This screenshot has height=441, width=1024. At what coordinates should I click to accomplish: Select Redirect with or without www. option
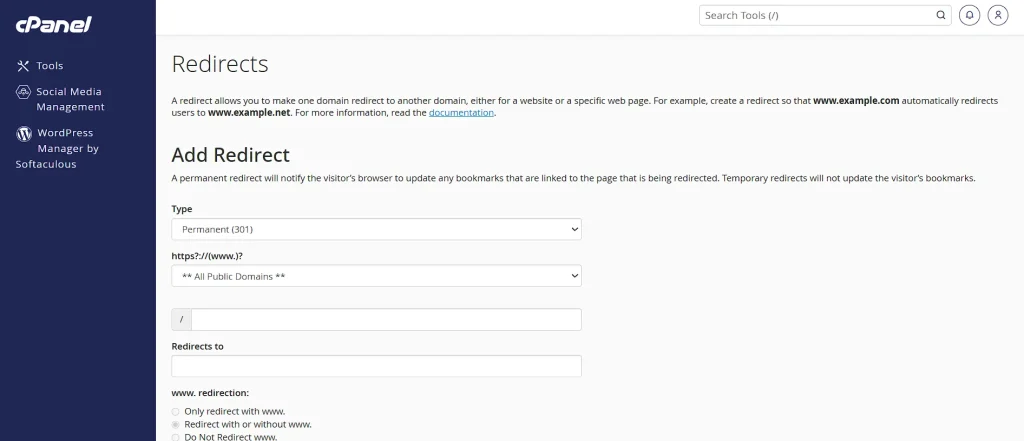(175, 425)
